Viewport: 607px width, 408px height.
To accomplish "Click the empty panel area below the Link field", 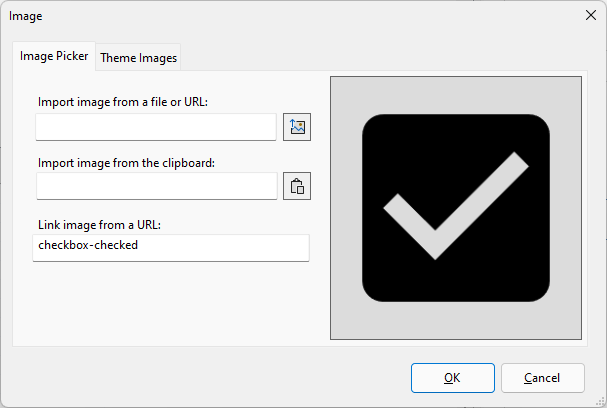I will pyautogui.click(x=170, y=304).
